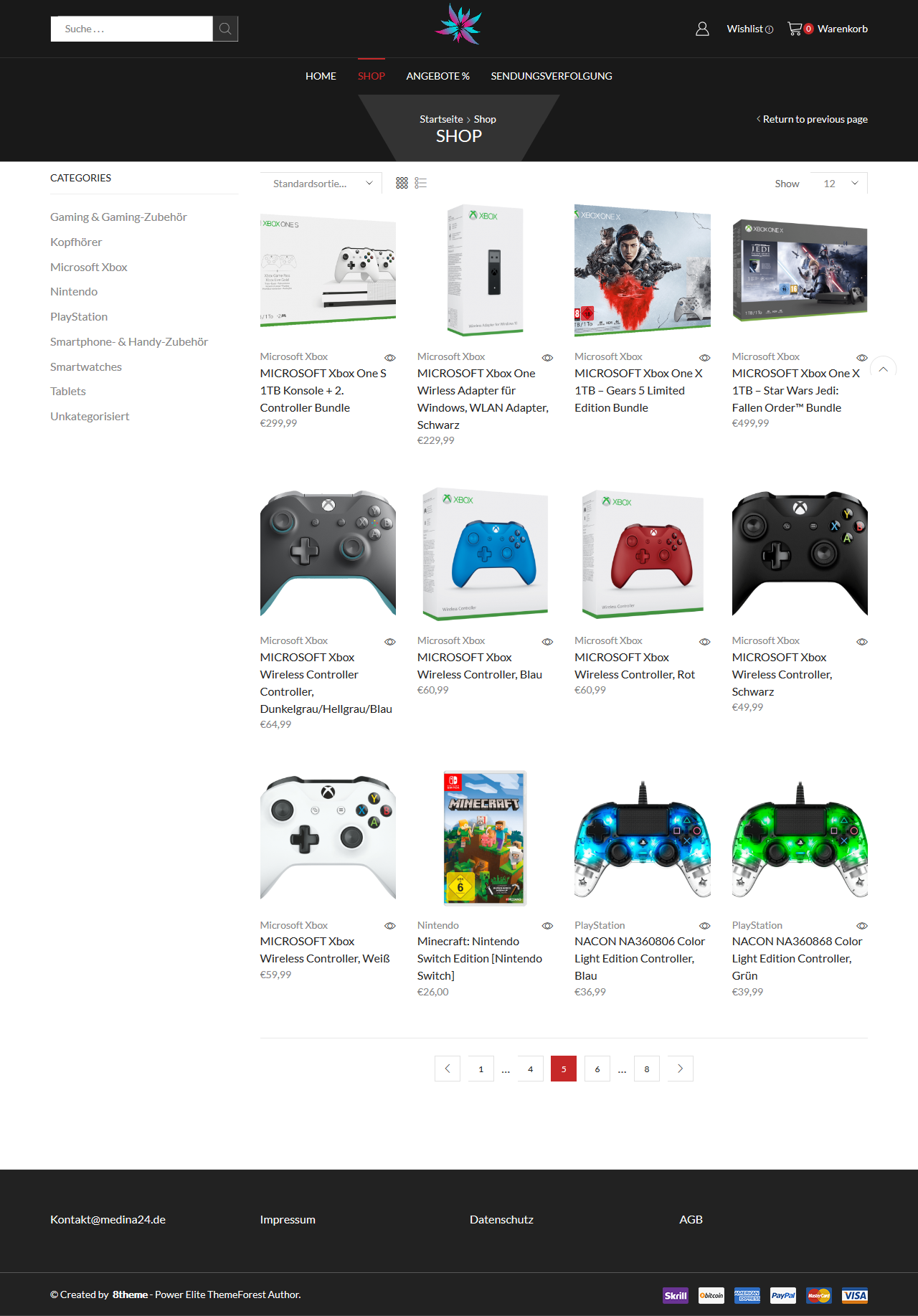Click the scroll-to-top arrow button
The width and height of the screenshot is (918, 1316).
pos(884,369)
